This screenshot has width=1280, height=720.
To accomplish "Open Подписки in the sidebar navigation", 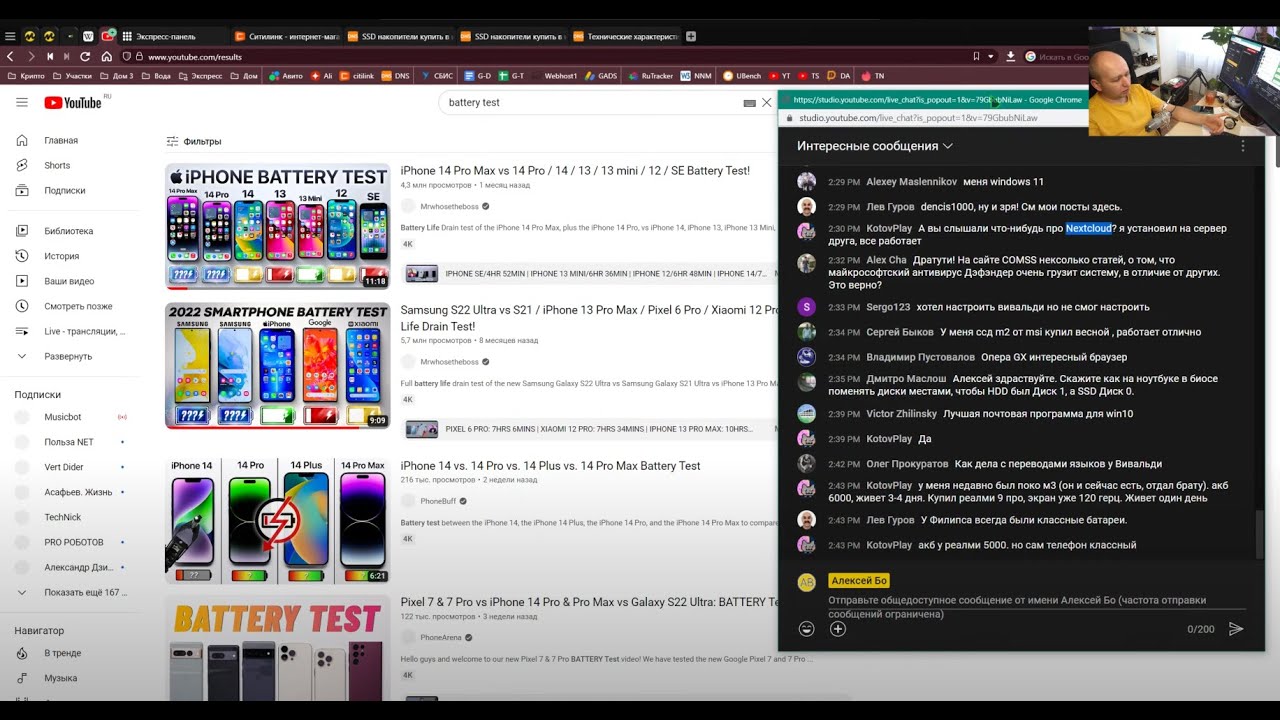I will (x=64, y=191).
